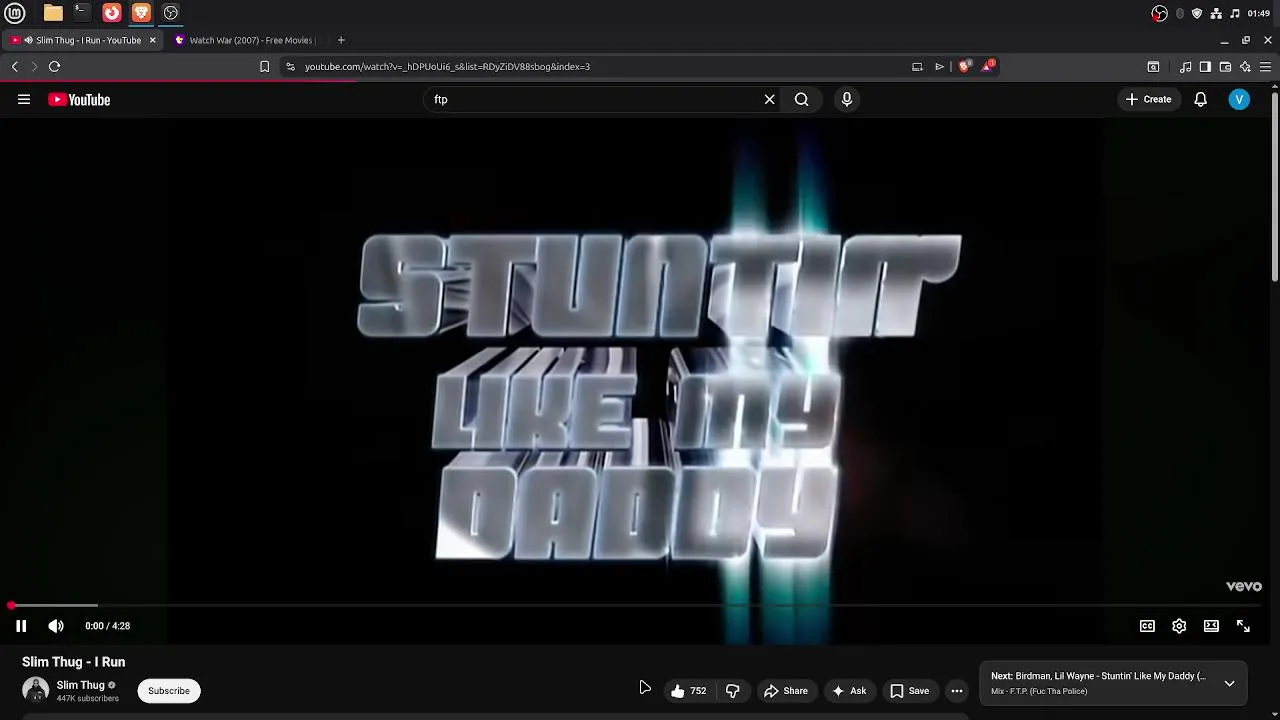
Task: Switch the video to full screen
Action: (1243, 626)
